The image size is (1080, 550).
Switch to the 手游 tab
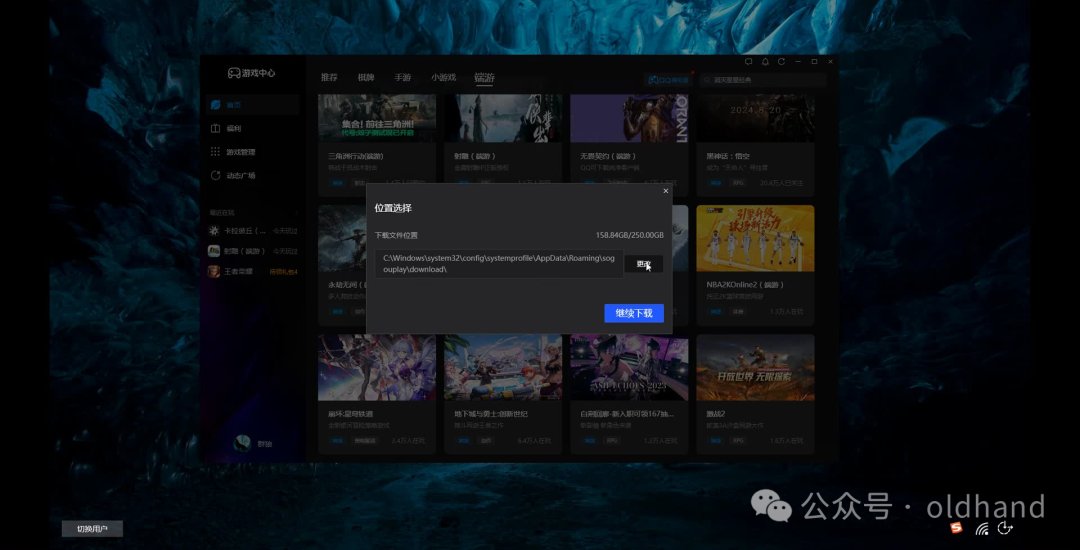coord(402,78)
